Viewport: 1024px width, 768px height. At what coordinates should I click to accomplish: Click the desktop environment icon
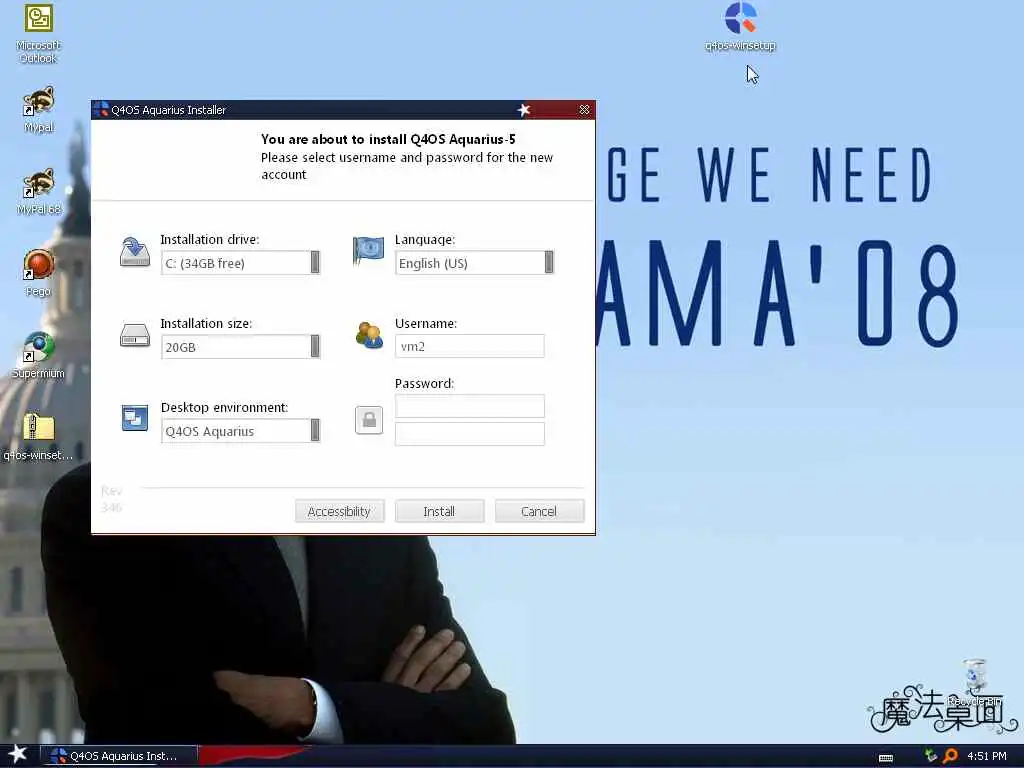coord(135,418)
